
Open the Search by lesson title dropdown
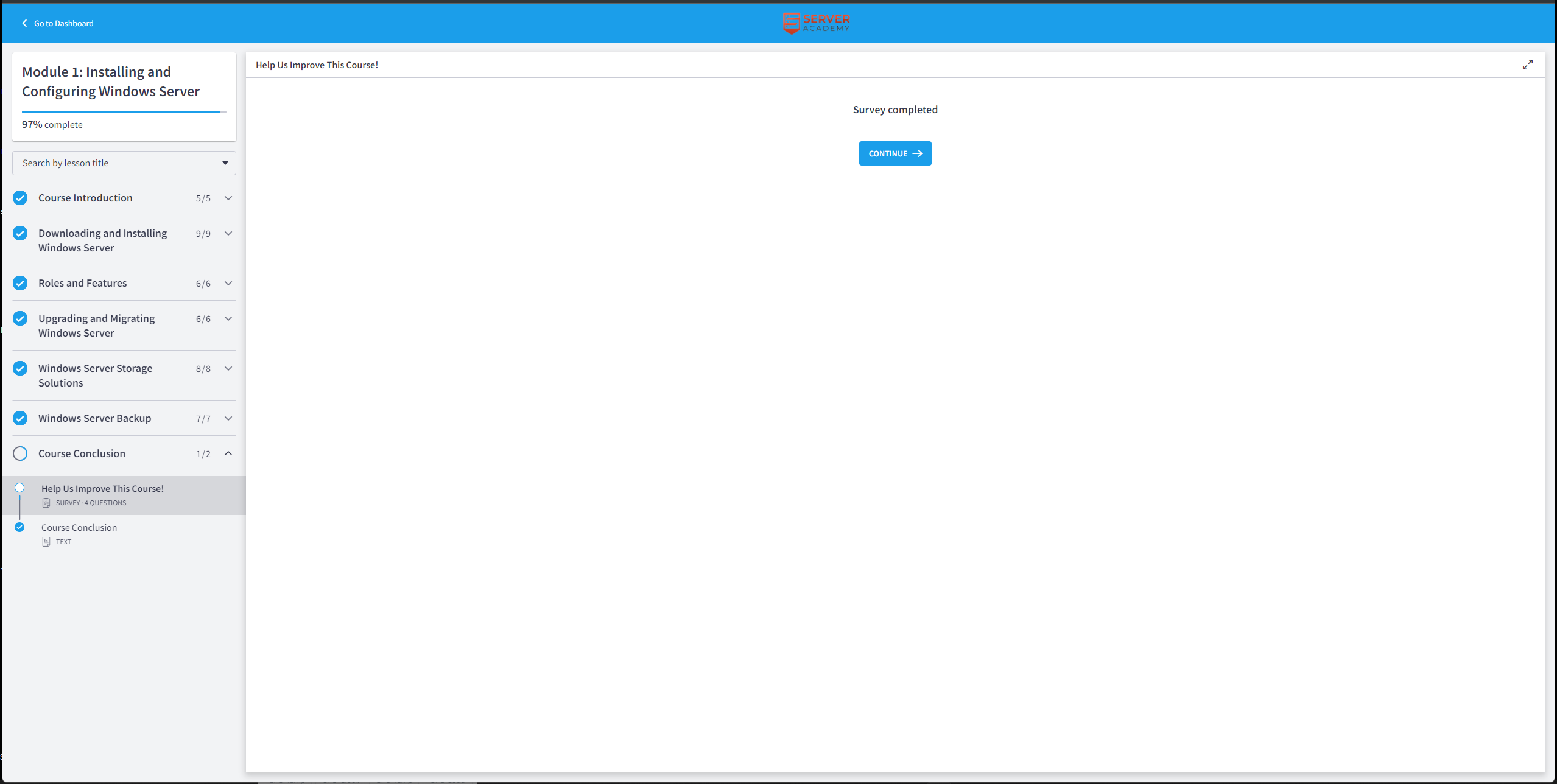(124, 163)
